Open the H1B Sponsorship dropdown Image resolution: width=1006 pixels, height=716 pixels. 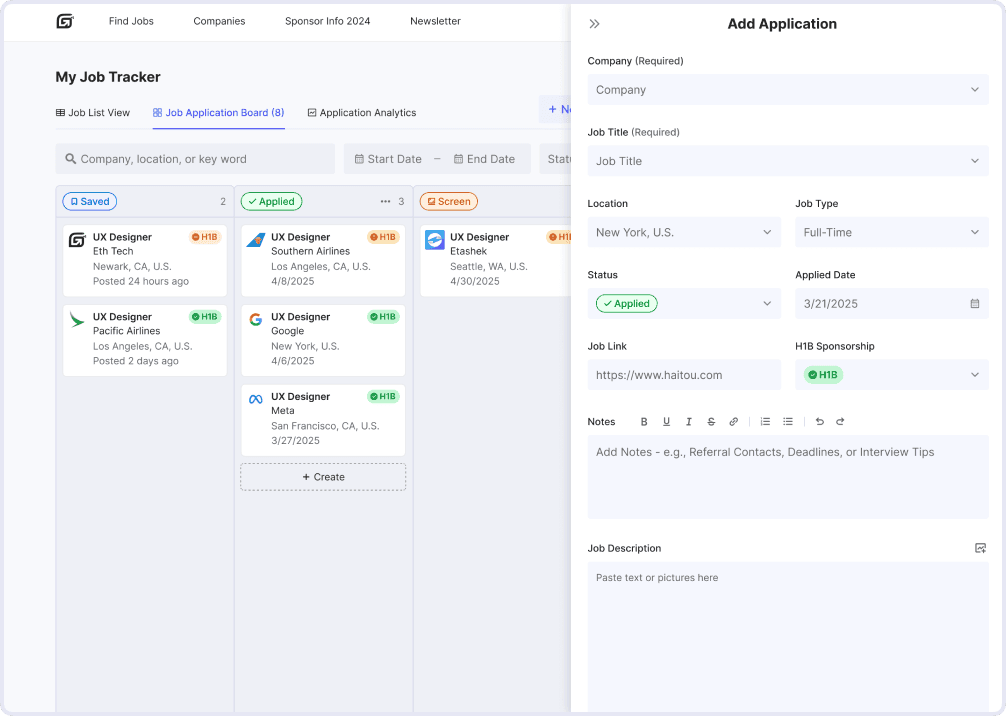point(892,375)
